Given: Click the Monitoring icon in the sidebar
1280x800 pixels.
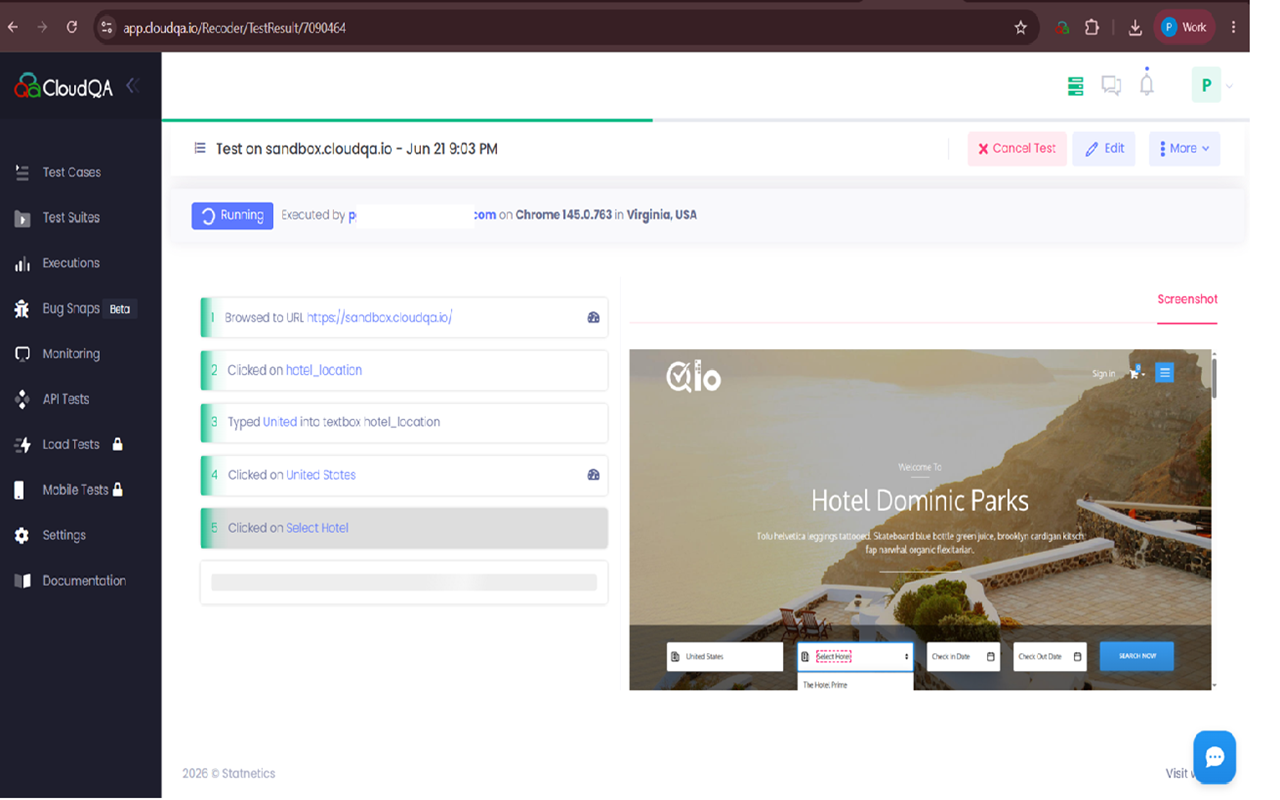Looking at the screenshot, I should pos(22,354).
